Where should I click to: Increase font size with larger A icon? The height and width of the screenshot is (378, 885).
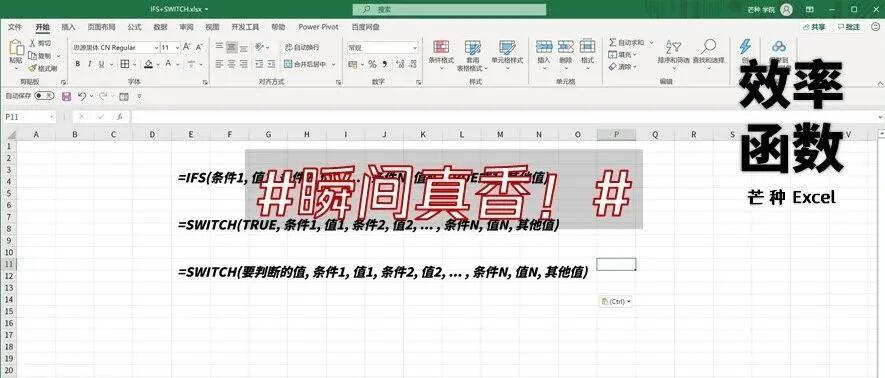(x=187, y=47)
